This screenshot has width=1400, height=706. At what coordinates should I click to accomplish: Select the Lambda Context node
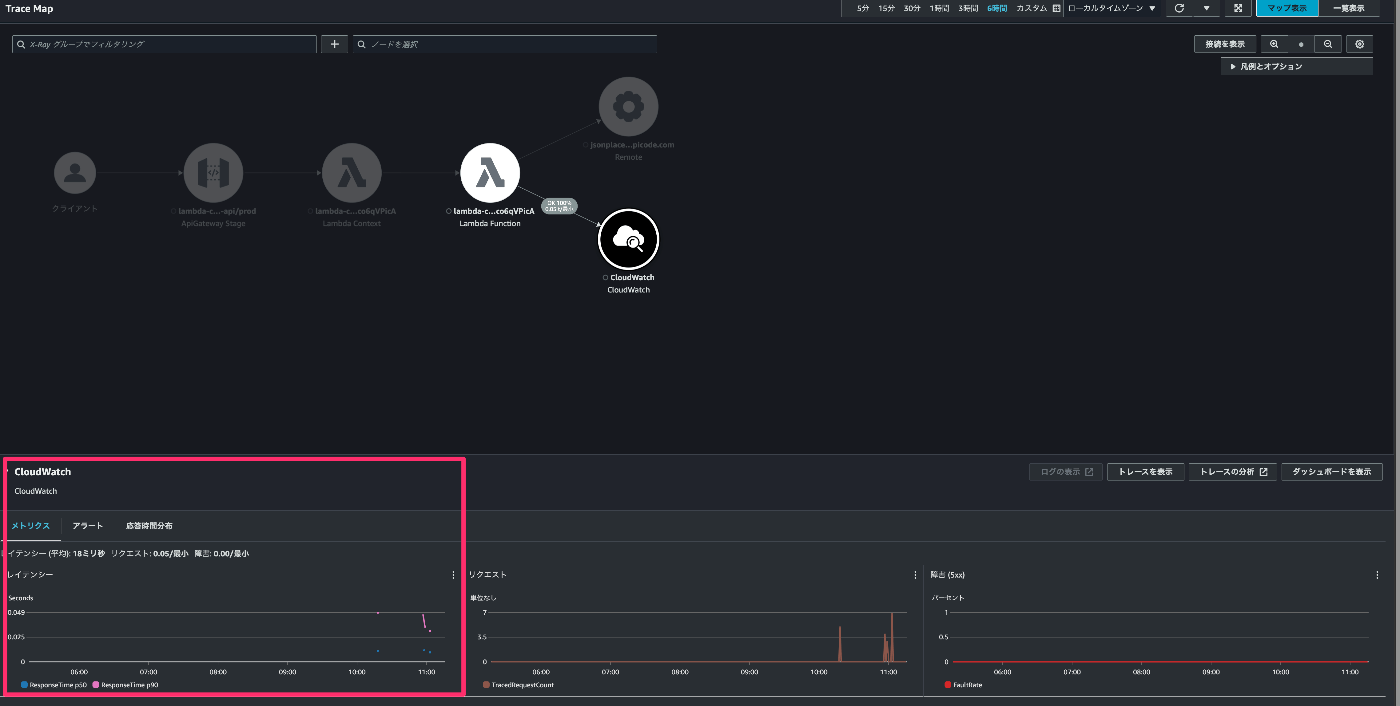(x=351, y=173)
